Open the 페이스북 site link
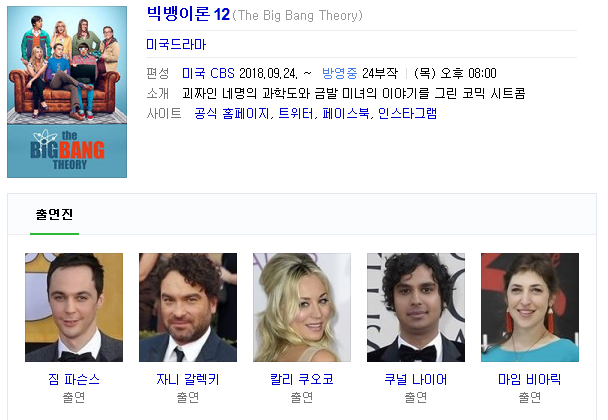 point(346,113)
